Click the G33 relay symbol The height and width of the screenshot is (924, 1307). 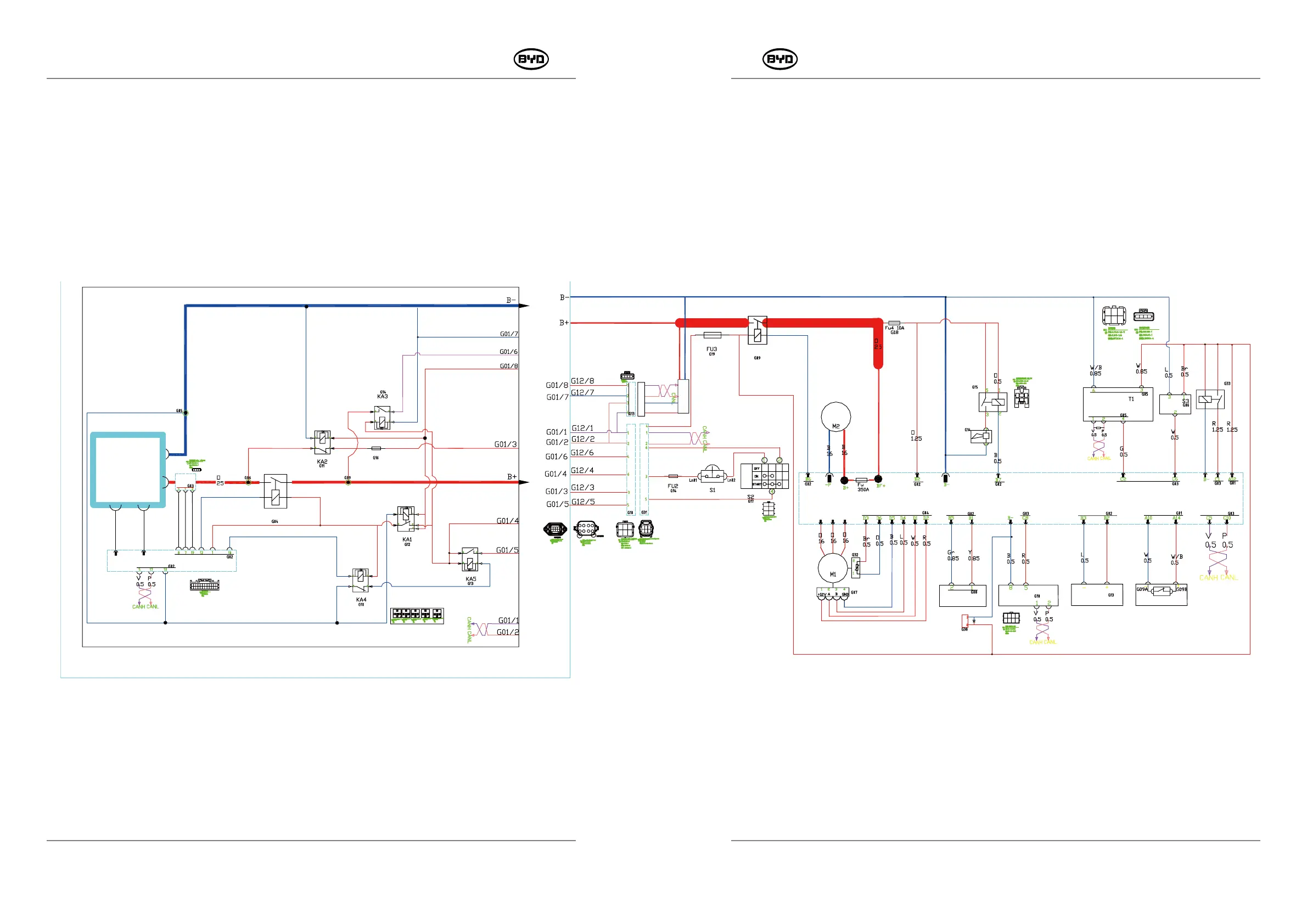pos(1210,399)
